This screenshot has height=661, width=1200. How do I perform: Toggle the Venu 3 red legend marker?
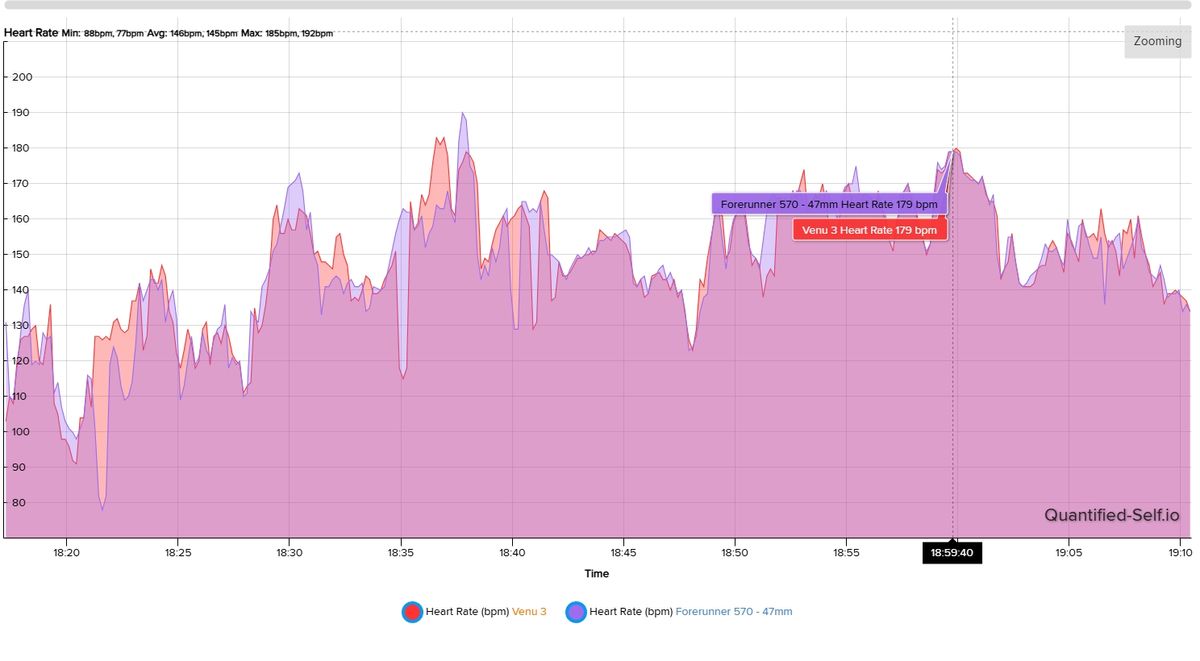click(410, 611)
